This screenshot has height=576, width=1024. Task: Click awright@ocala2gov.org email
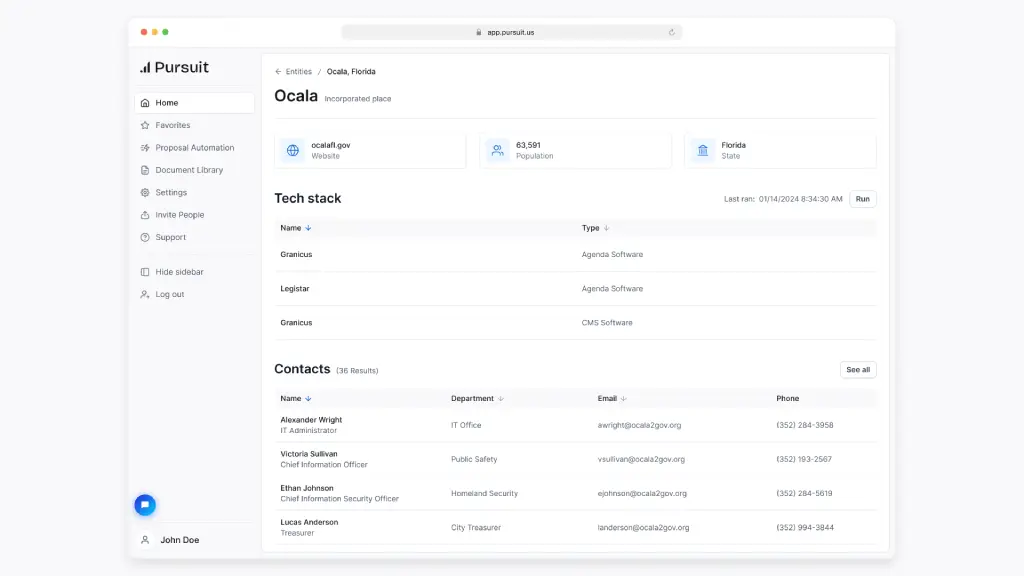[x=639, y=425]
